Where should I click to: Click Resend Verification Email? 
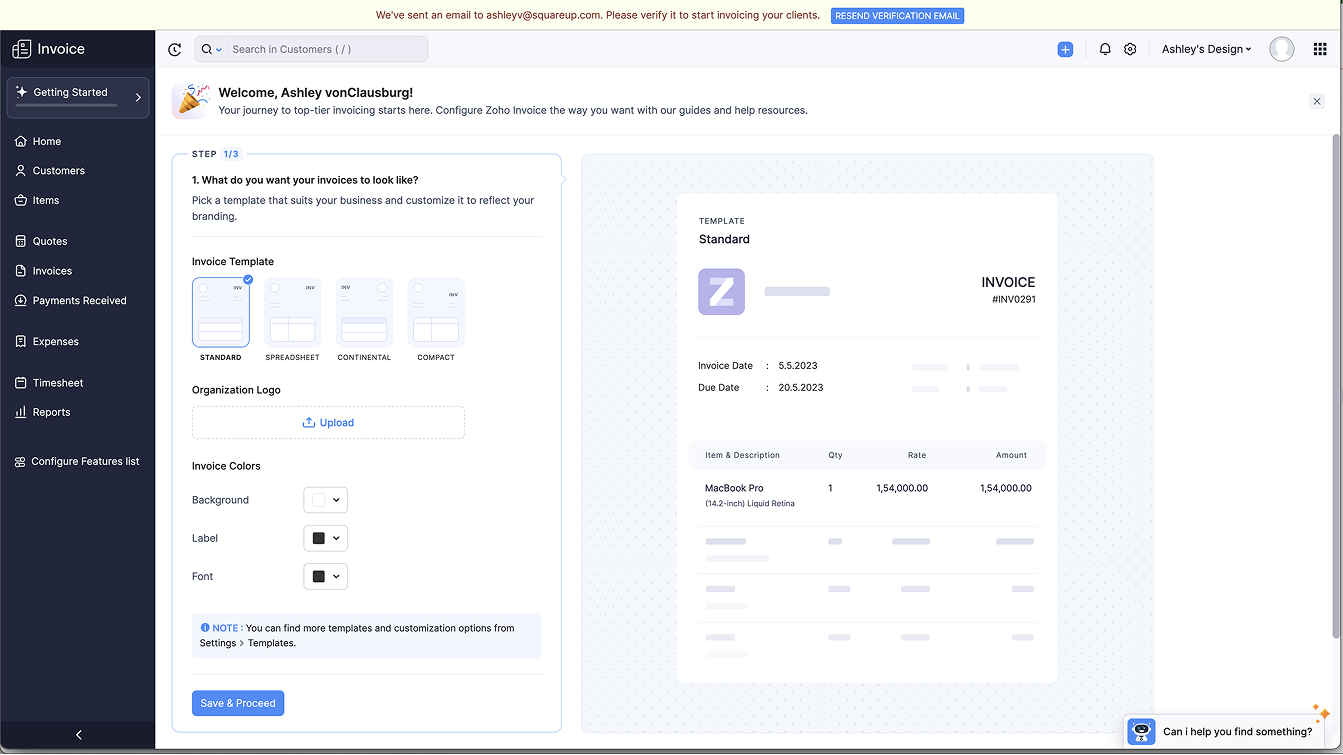(x=896, y=15)
